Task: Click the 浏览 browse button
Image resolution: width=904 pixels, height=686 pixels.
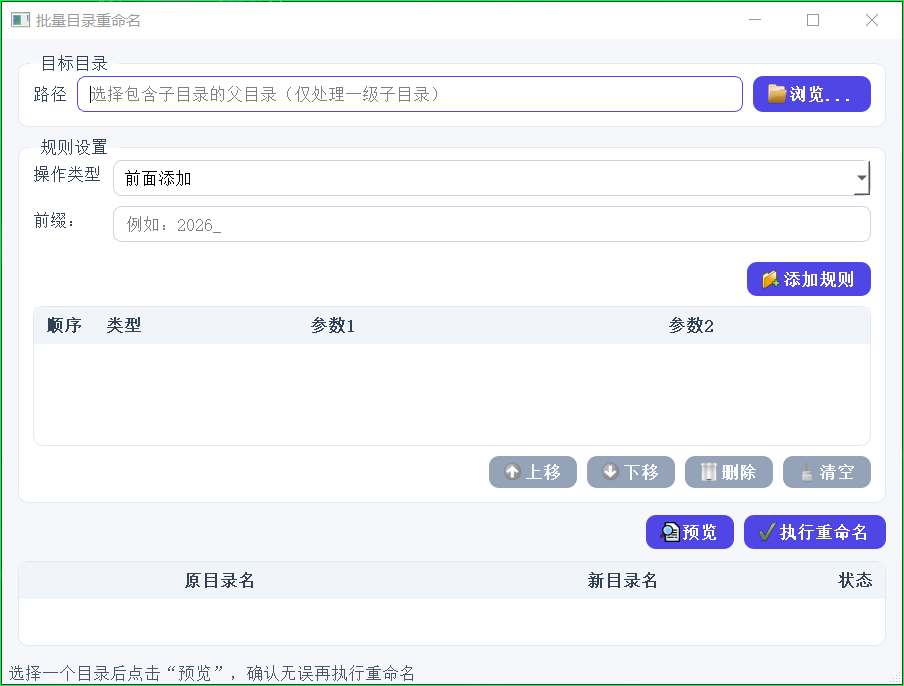Action: [811, 93]
